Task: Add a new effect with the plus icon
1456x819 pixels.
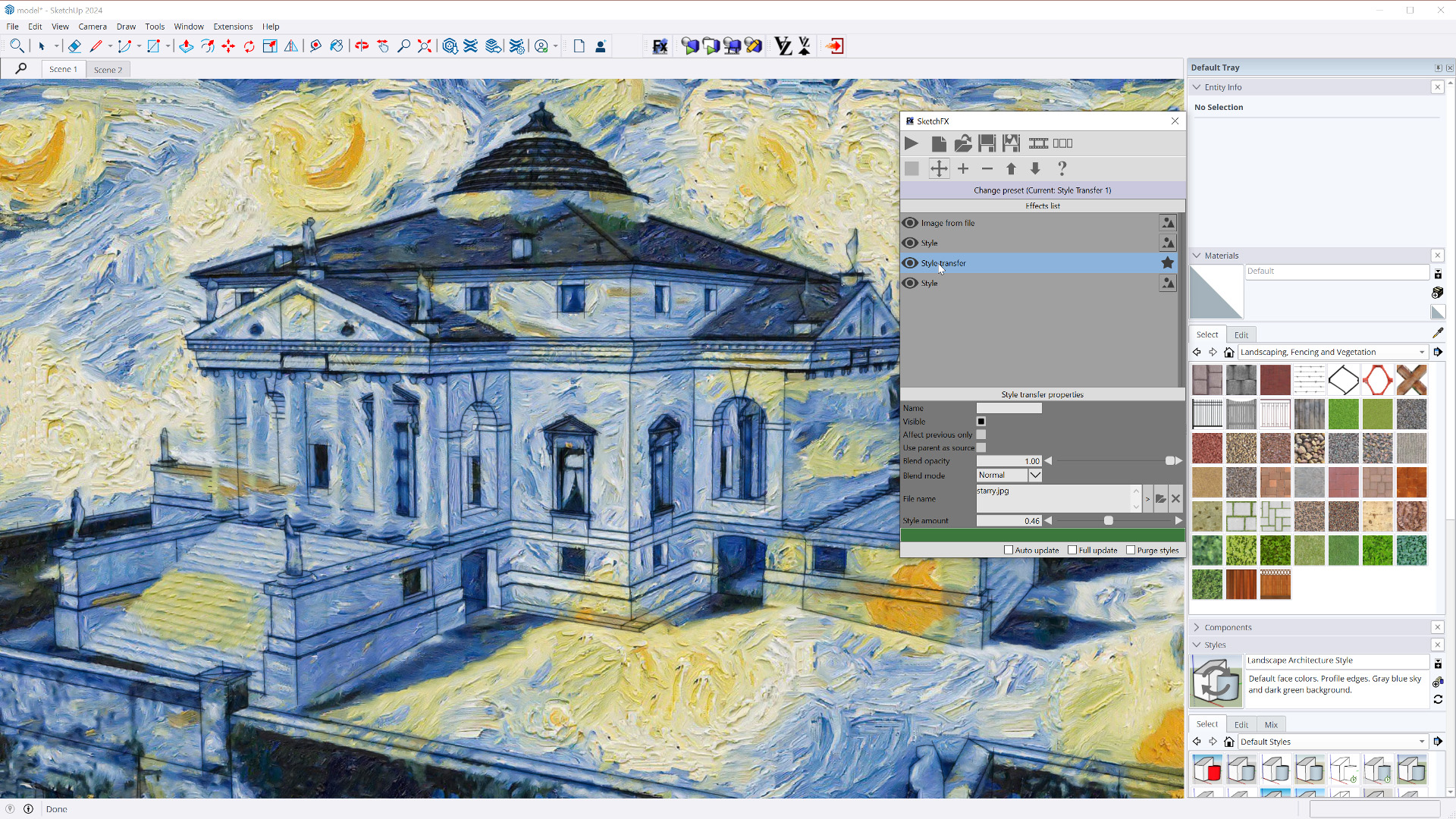Action: pyautogui.click(x=963, y=169)
